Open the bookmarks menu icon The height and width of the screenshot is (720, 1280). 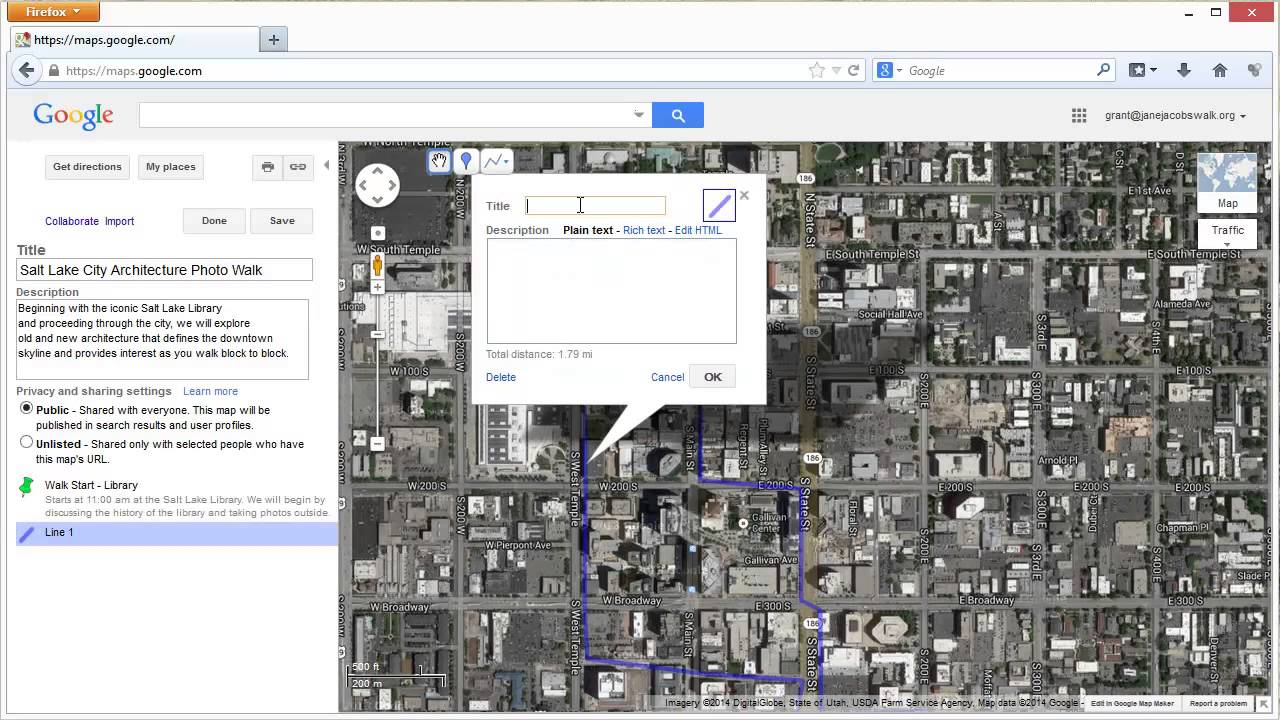pyautogui.click(x=1142, y=70)
